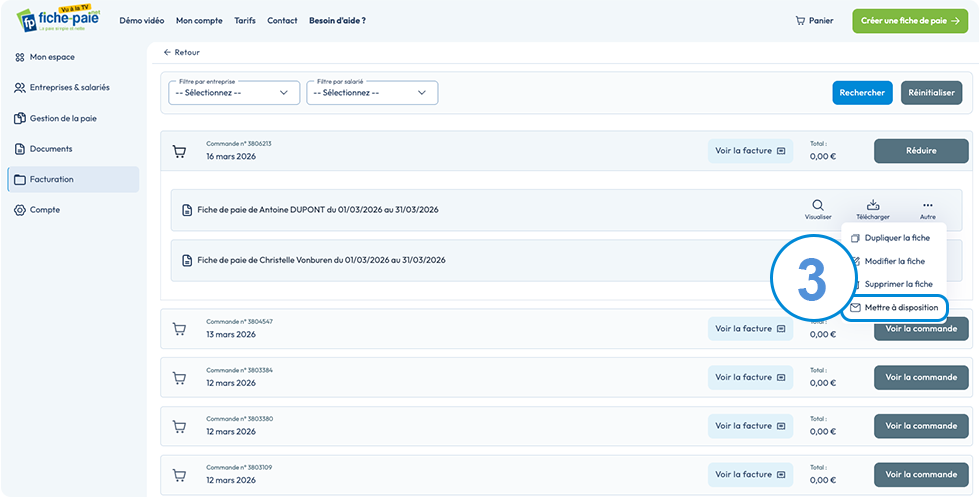This screenshot has width=980, height=500.
Task: Go back with Retour link
Action: 181,52
